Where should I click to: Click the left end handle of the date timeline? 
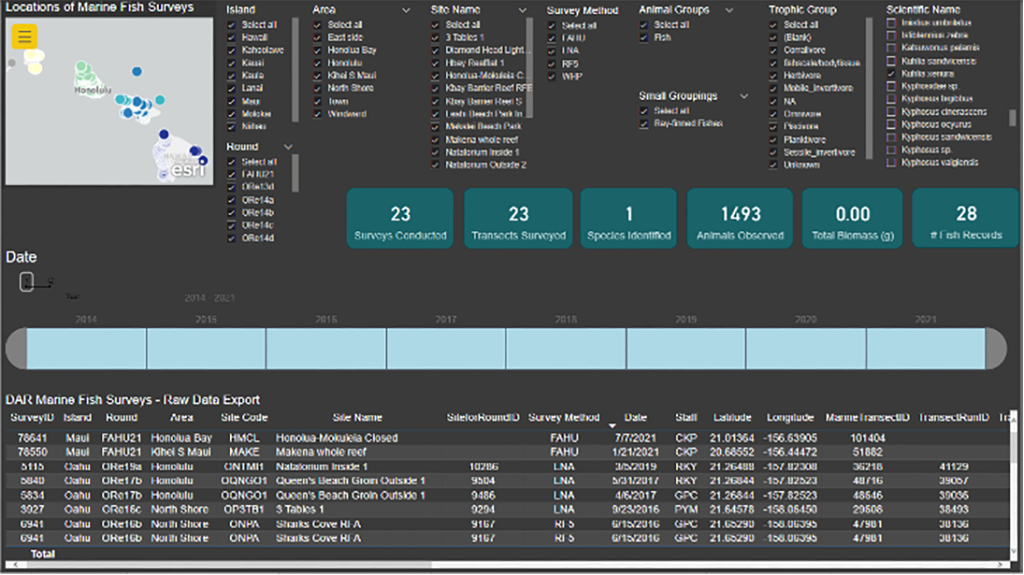point(16,348)
